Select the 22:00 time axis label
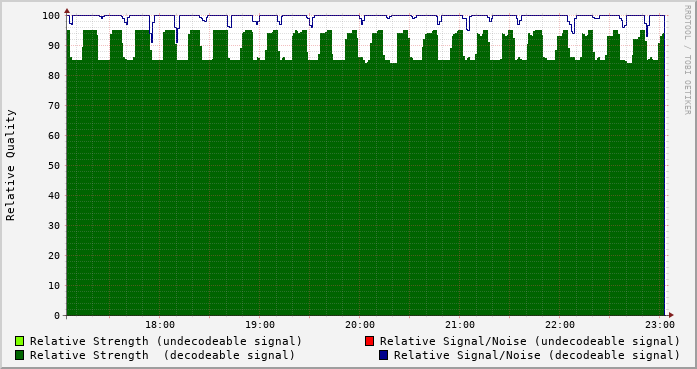Screen dimensions: 697x369 coord(560,325)
